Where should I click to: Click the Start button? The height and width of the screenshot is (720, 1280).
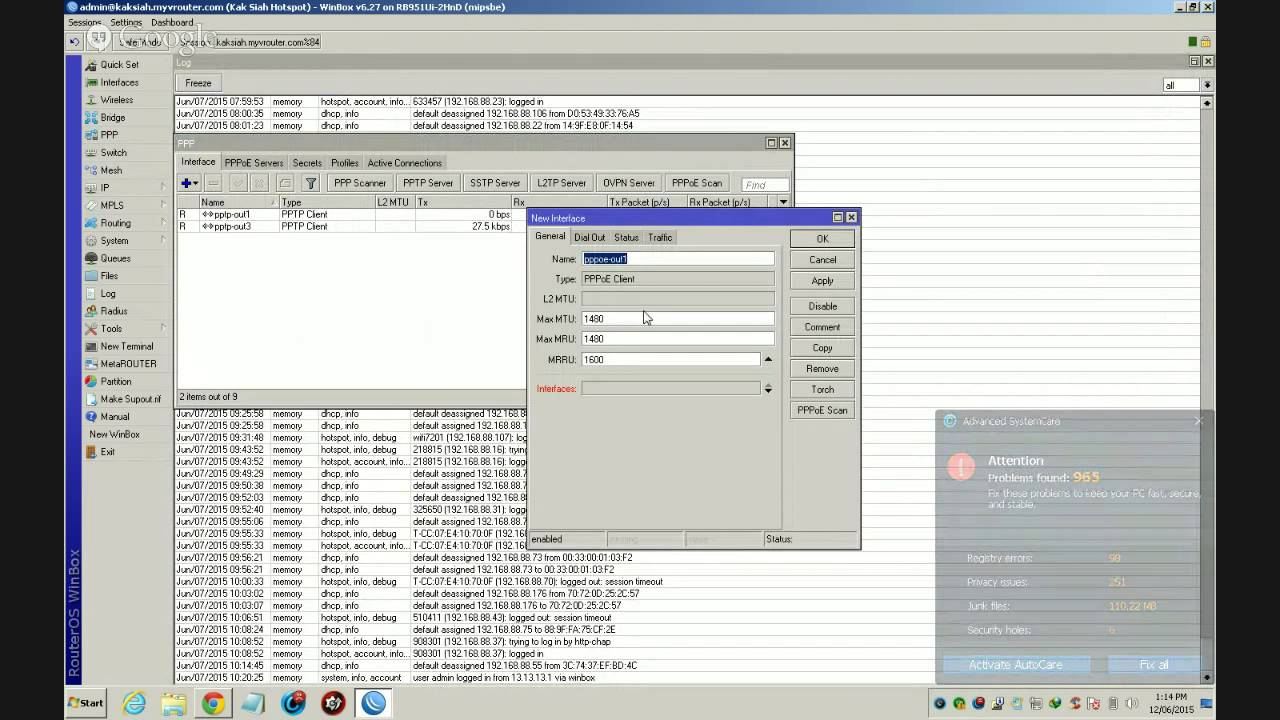click(86, 703)
